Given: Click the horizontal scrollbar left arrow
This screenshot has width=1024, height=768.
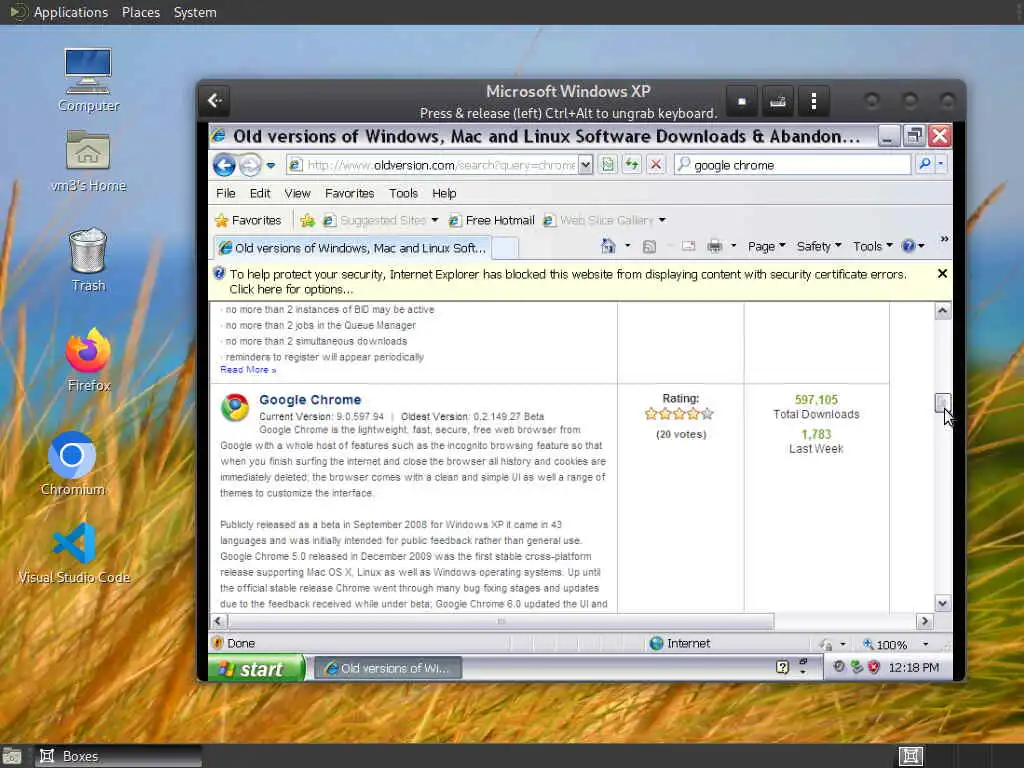Looking at the screenshot, I should (218, 621).
